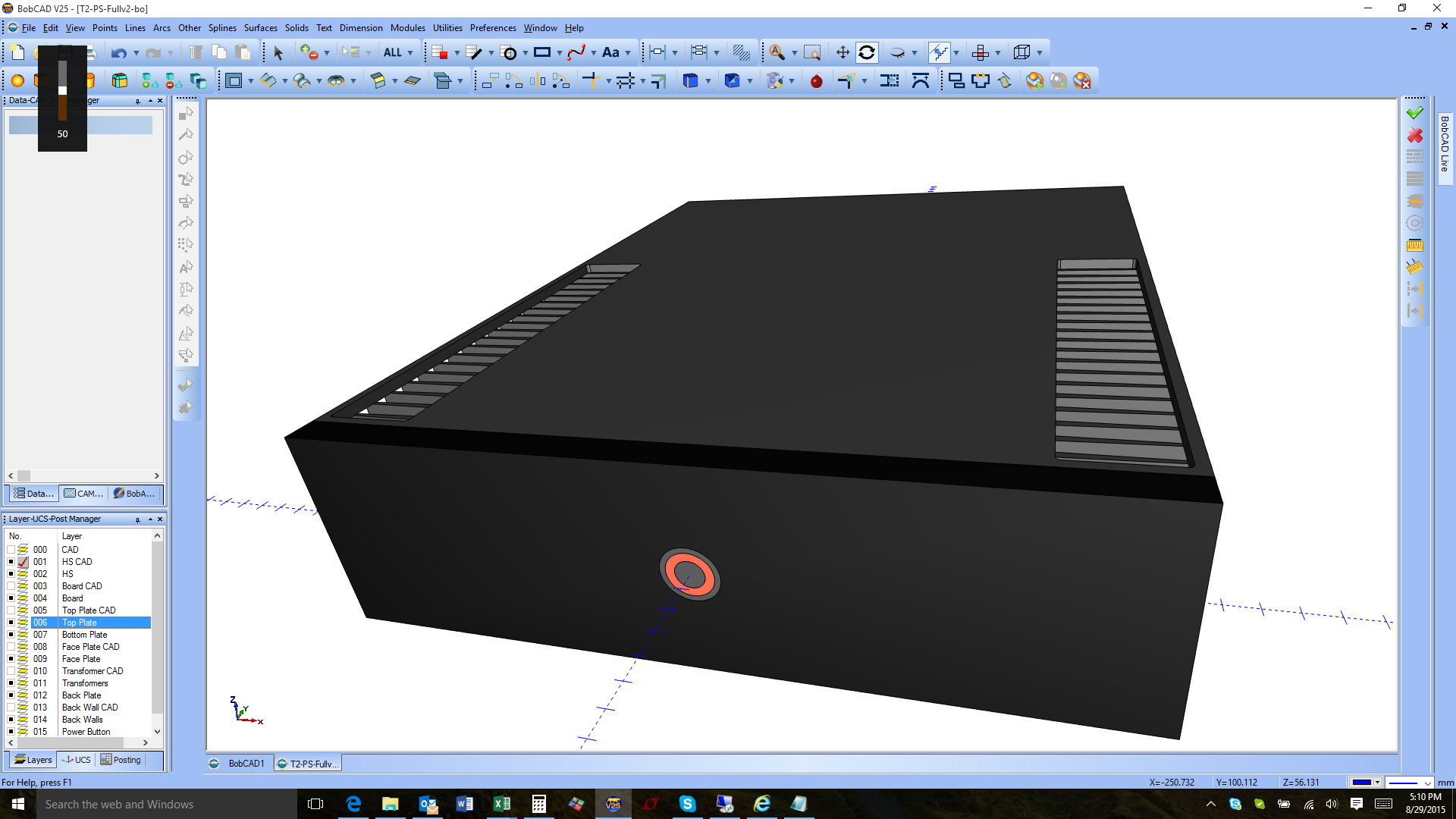
Task: Switch to the UCS tab
Action: pos(76,760)
